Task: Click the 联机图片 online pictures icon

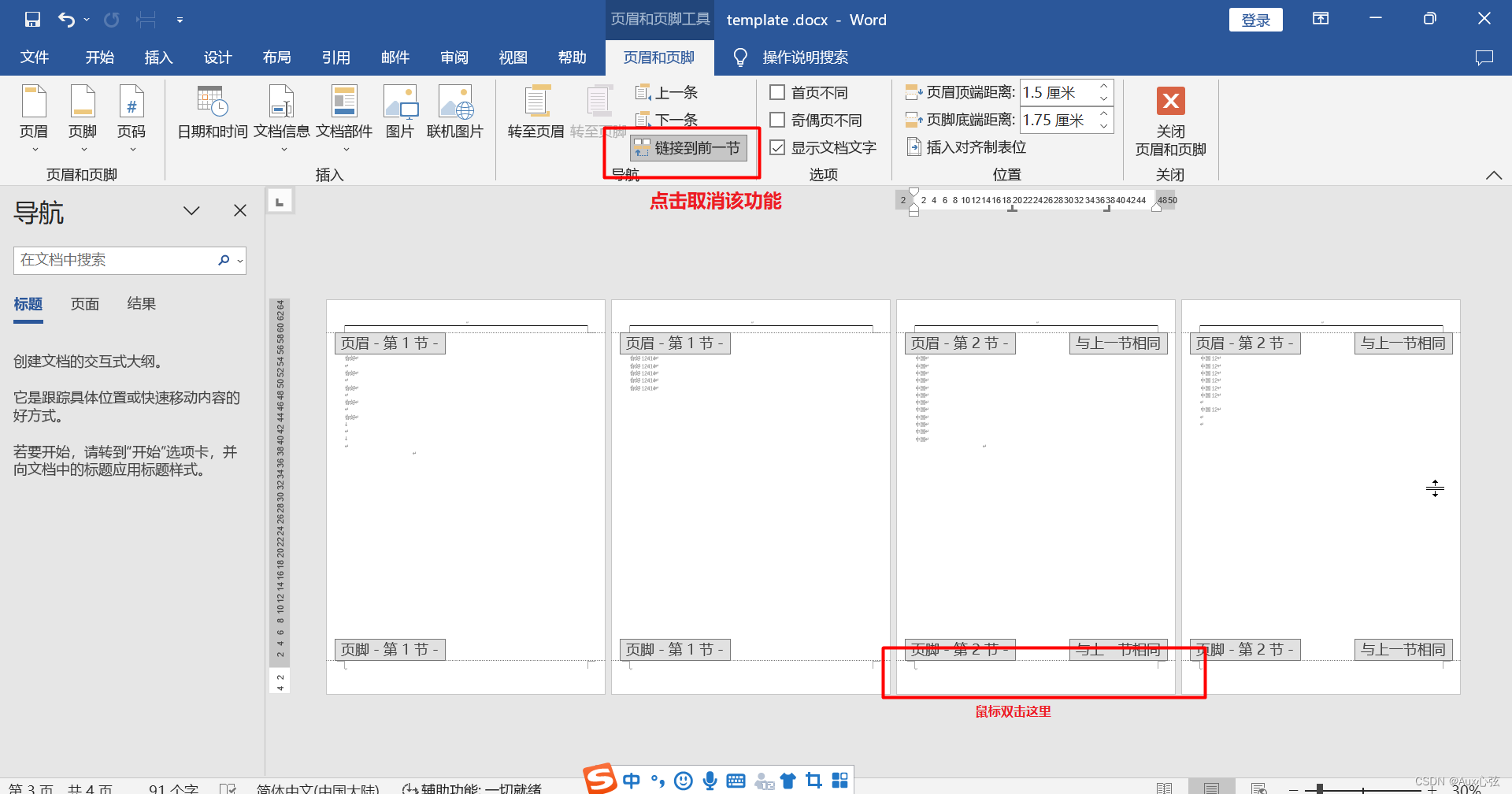Action: (455, 113)
